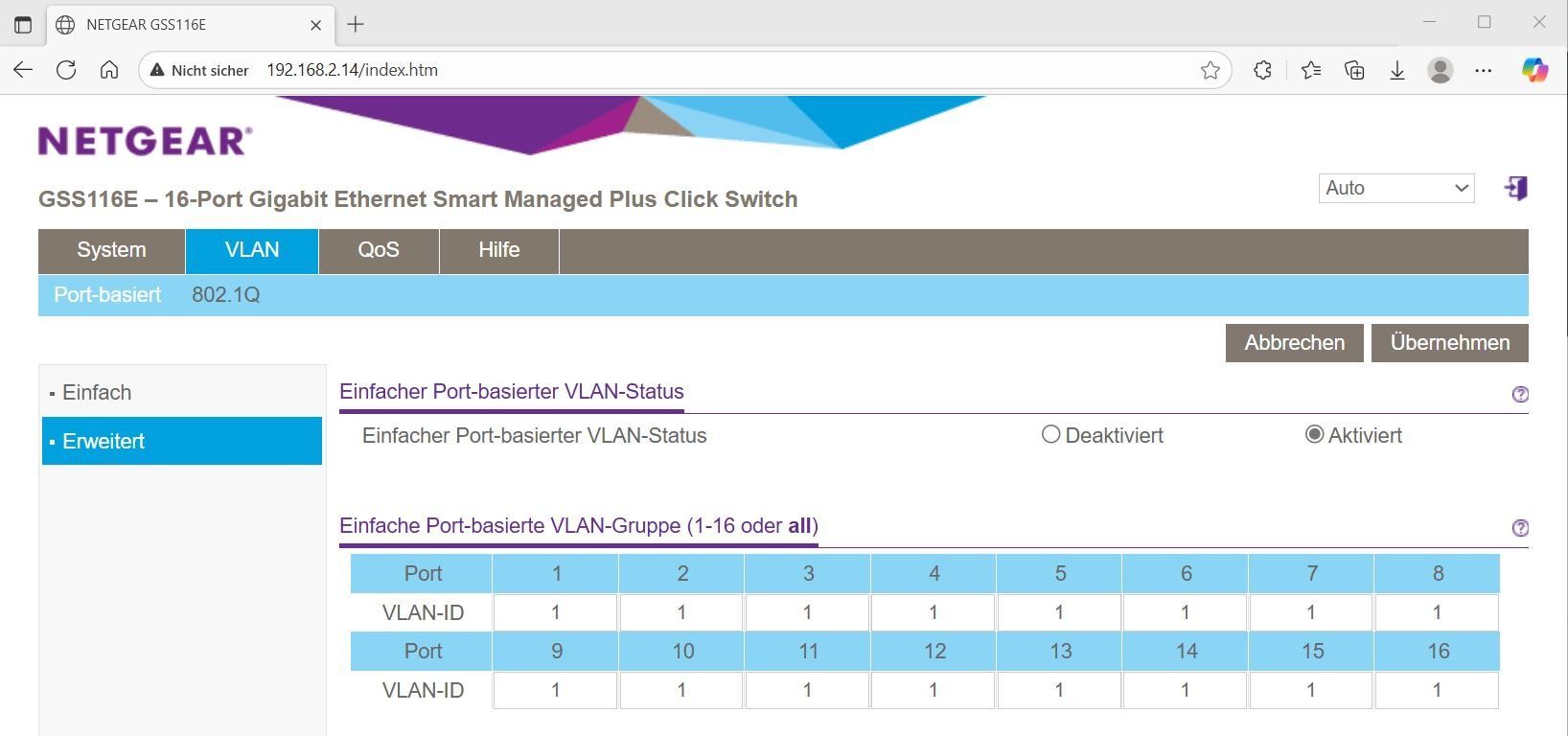Open the browser home page
The image size is (1568, 736).
pos(109,70)
